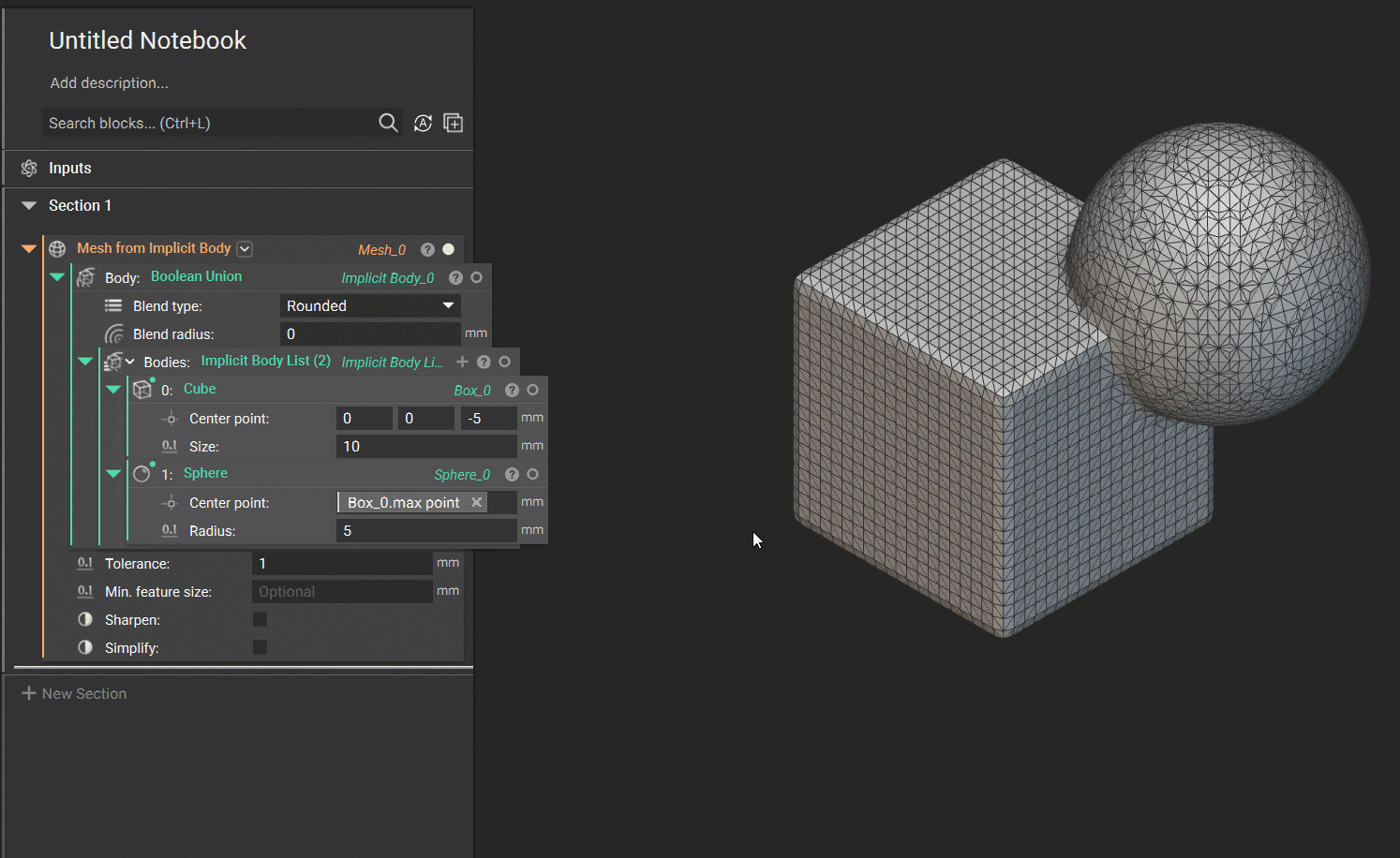Click the Implicit Body List (2) name
This screenshot has height=858, width=1400.
[265, 361]
